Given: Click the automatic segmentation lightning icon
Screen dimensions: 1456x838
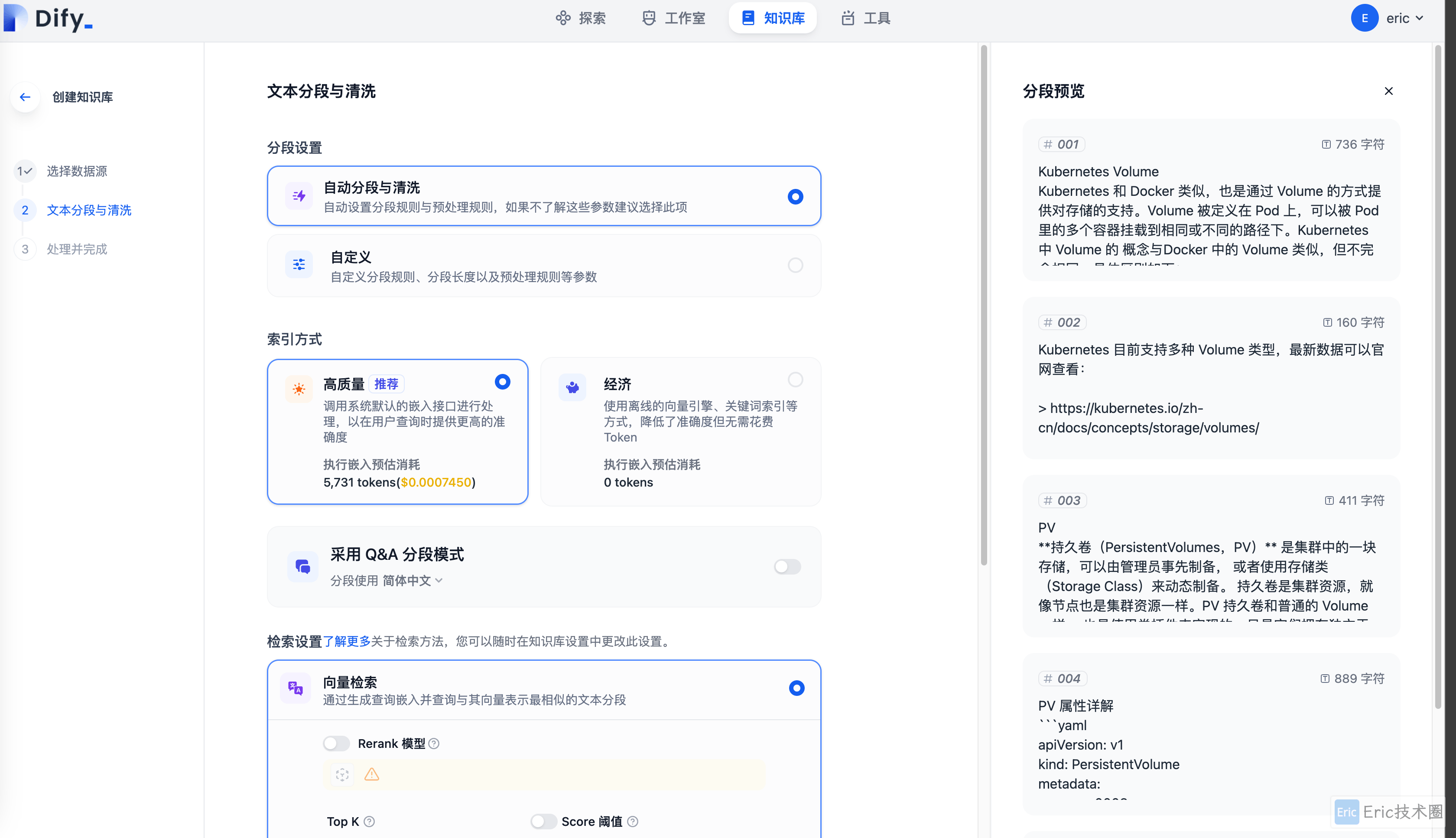Looking at the screenshot, I should pos(299,196).
